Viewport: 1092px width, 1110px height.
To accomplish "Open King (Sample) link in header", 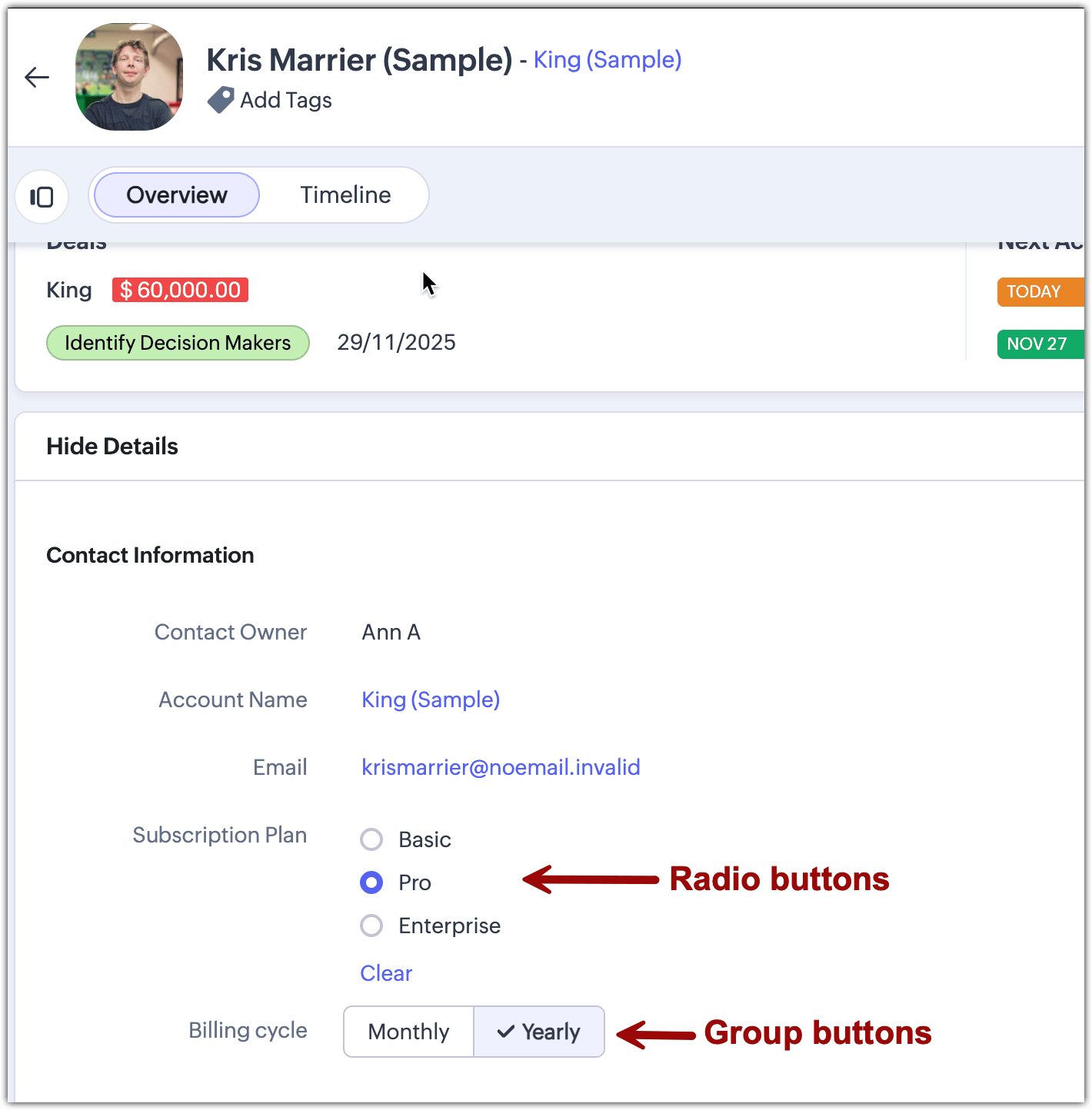I will (x=608, y=60).
